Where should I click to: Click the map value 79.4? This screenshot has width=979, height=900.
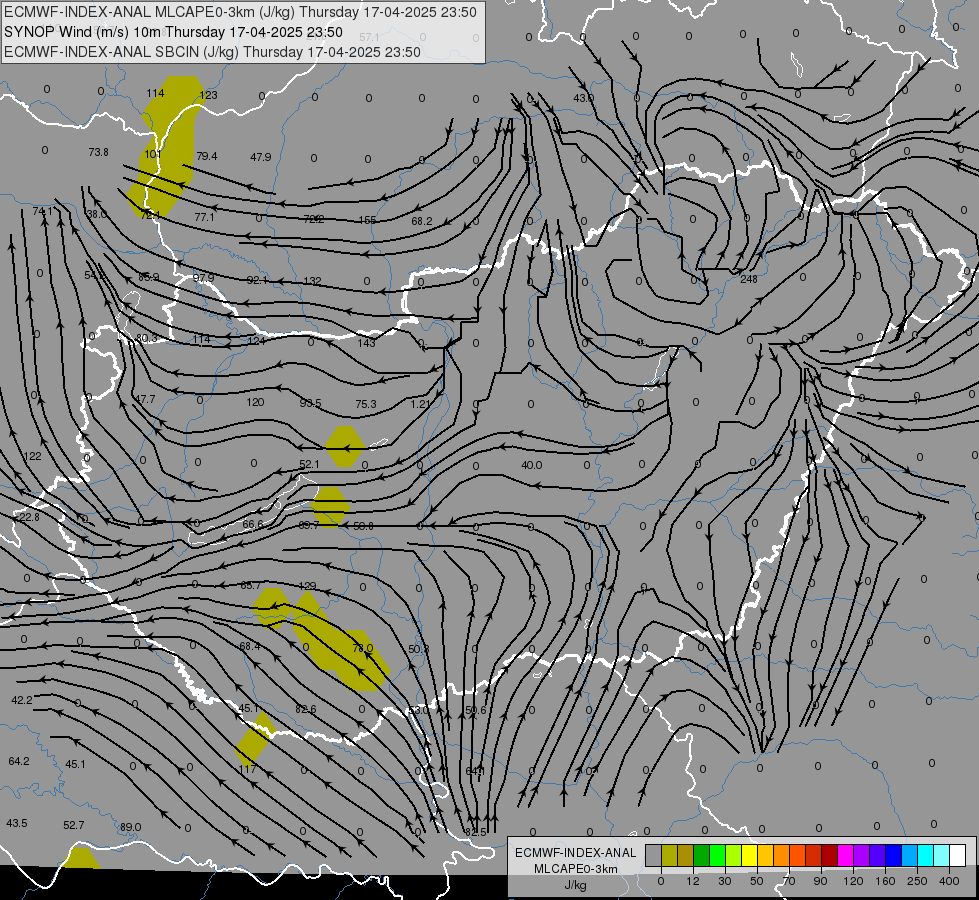coord(206,156)
